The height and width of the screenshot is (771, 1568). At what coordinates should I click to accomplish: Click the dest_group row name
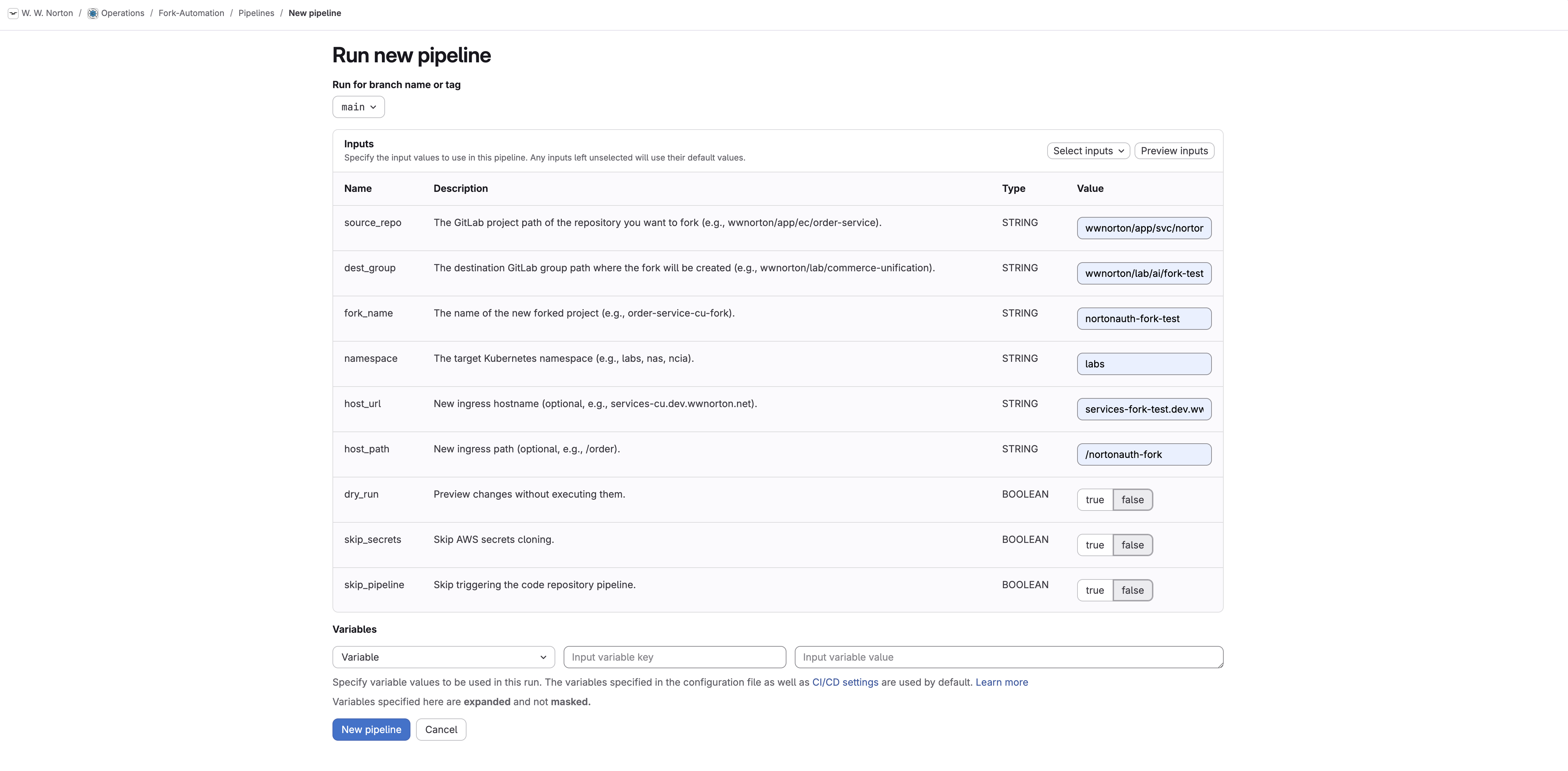click(369, 268)
